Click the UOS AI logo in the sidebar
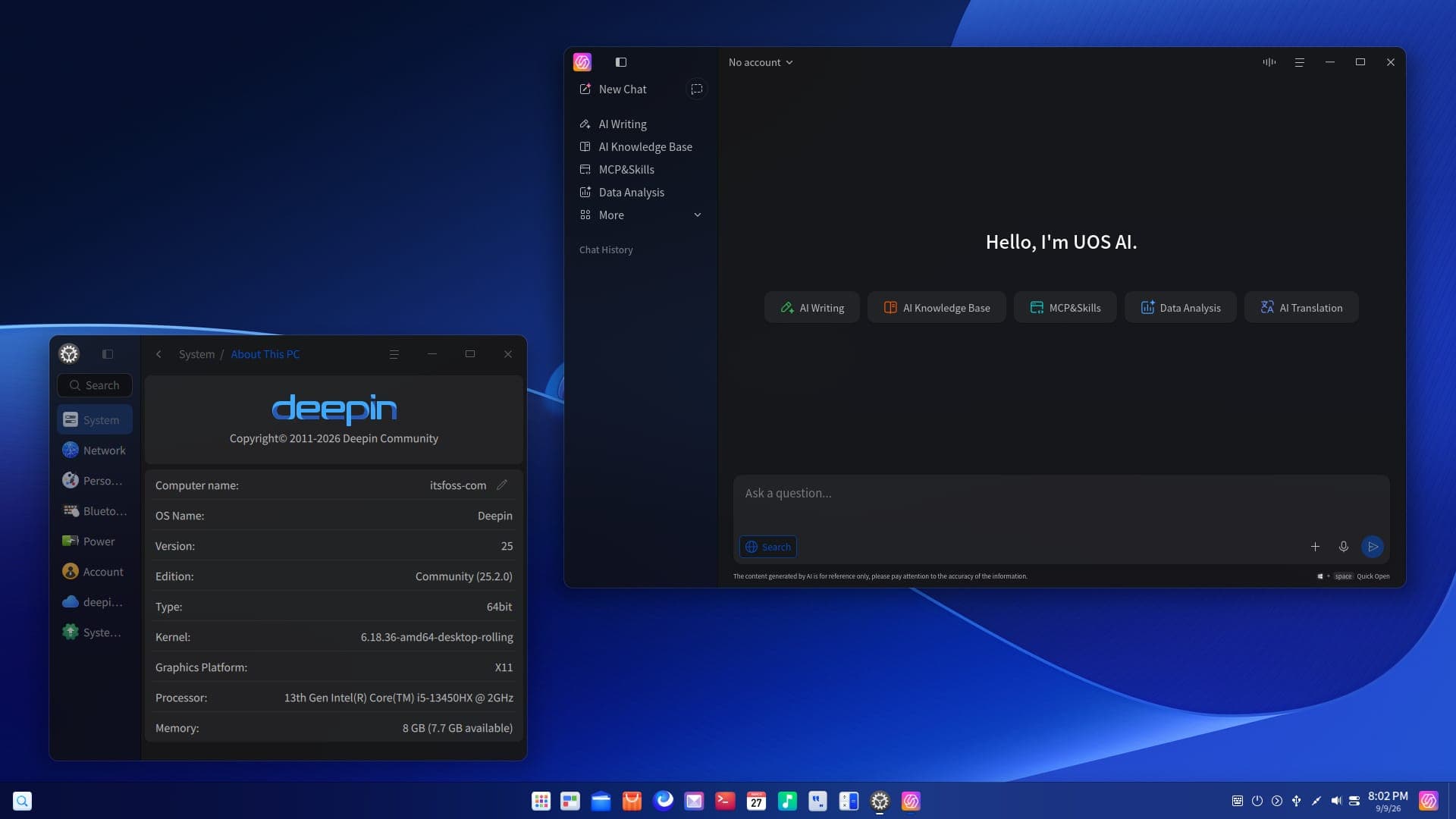1456x819 pixels. (x=582, y=62)
